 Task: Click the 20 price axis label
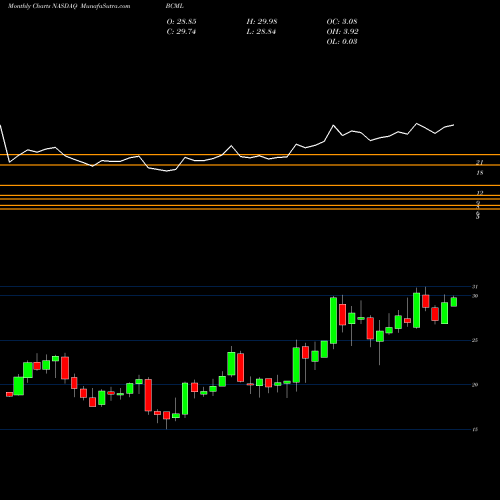click(475, 385)
